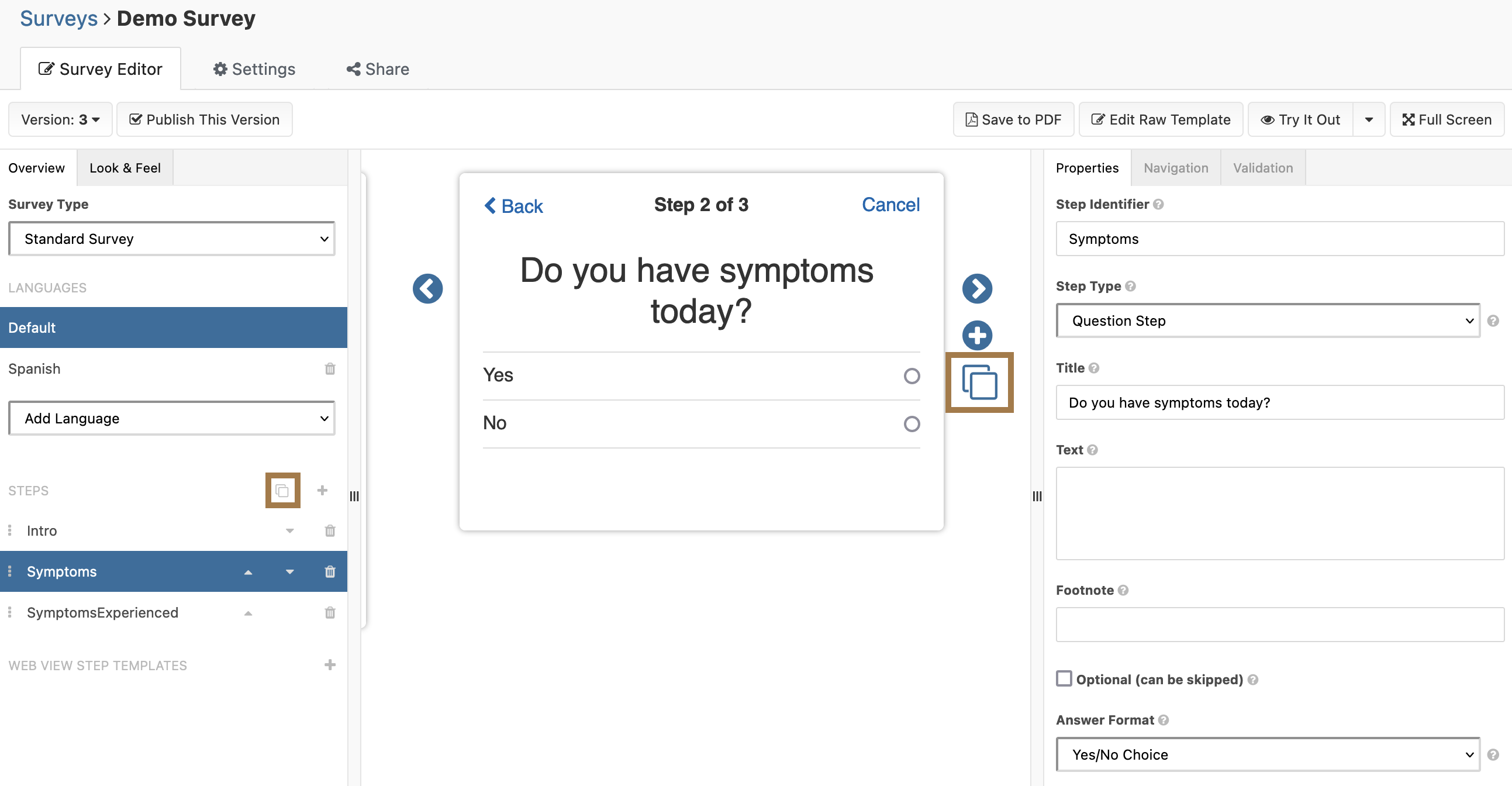Delete the Symptoms step trash icon
This screenshot has height=786, width=1512.
pyautogui.click(x=330, y=571)
